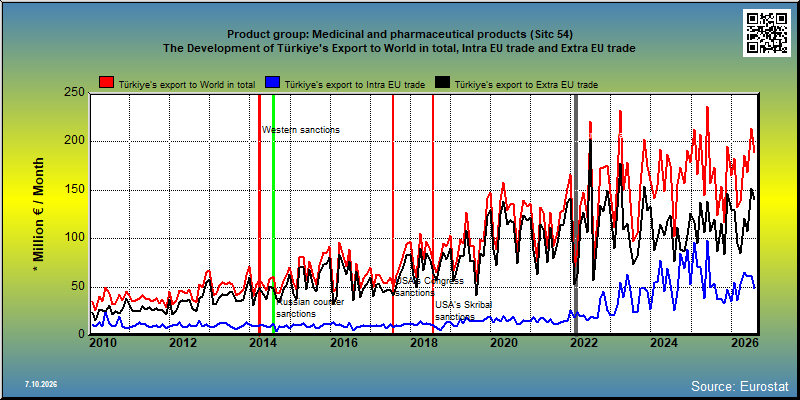800x400 pixels.
Task: Click x-axis year 2012
Action: click(x=182, y=343)
